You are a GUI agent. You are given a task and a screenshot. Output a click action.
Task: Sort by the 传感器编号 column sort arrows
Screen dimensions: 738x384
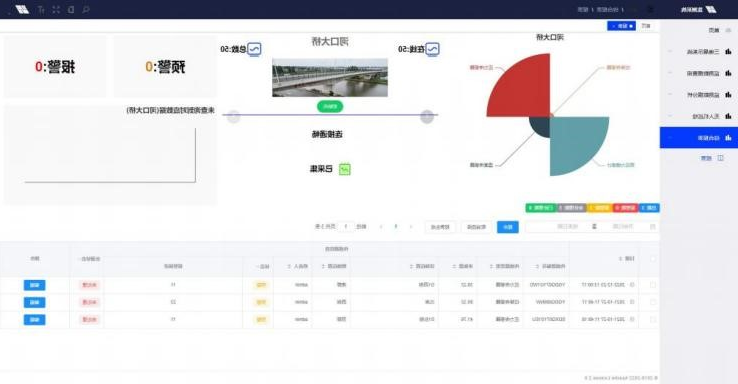[x=538, y=266]
